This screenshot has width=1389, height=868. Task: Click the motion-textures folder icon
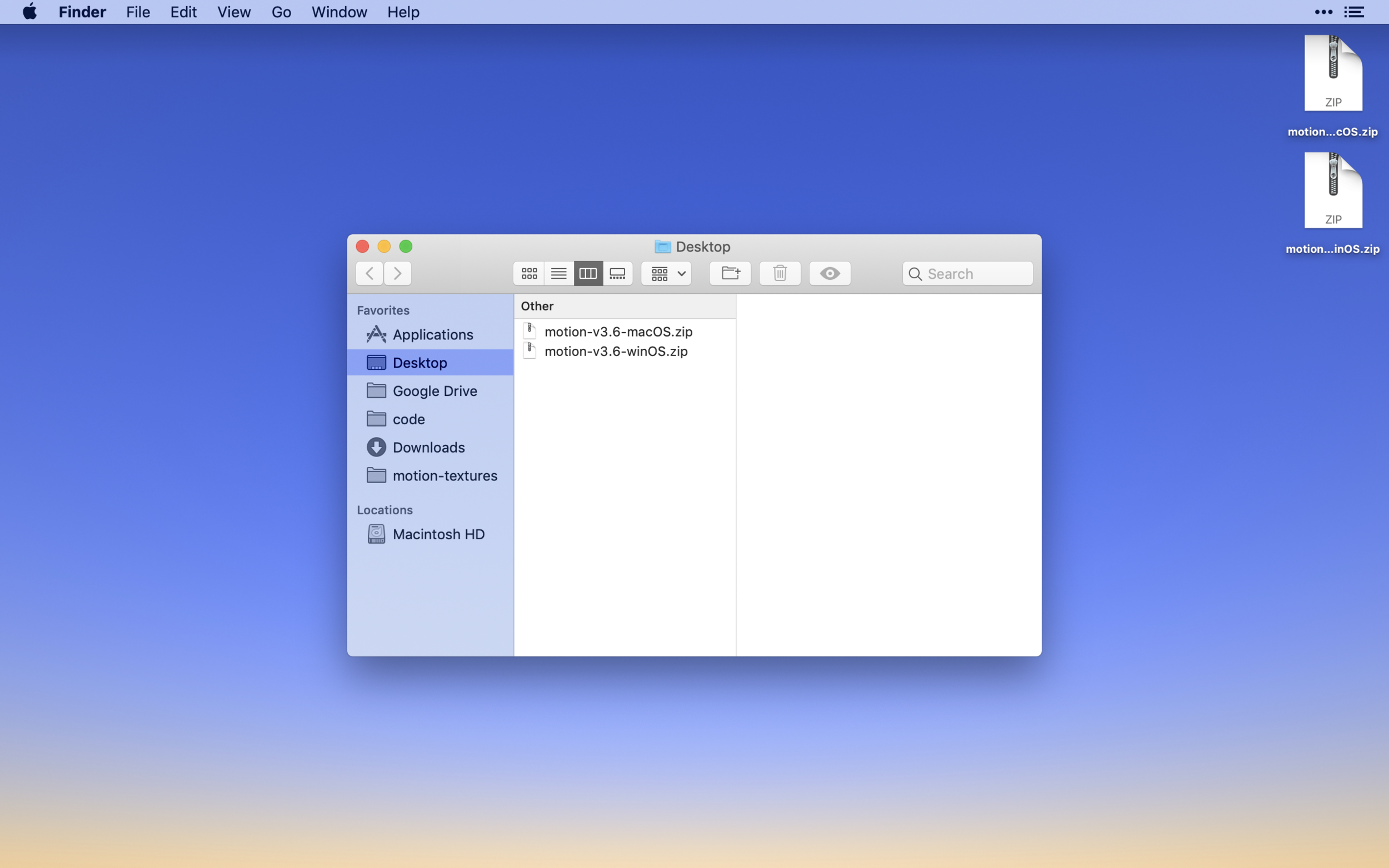(376, 475)
